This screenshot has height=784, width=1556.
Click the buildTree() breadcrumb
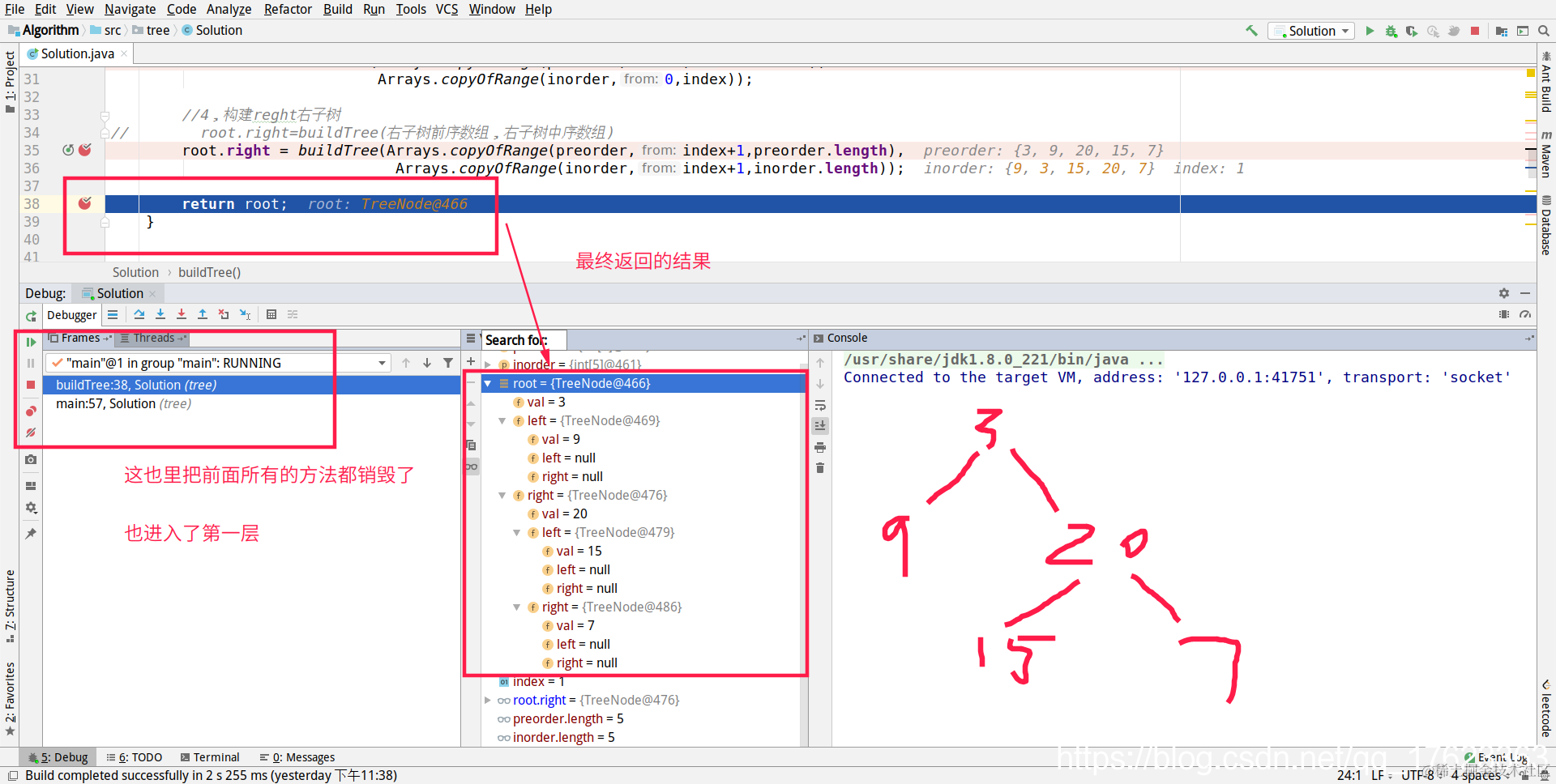point(209,272)
